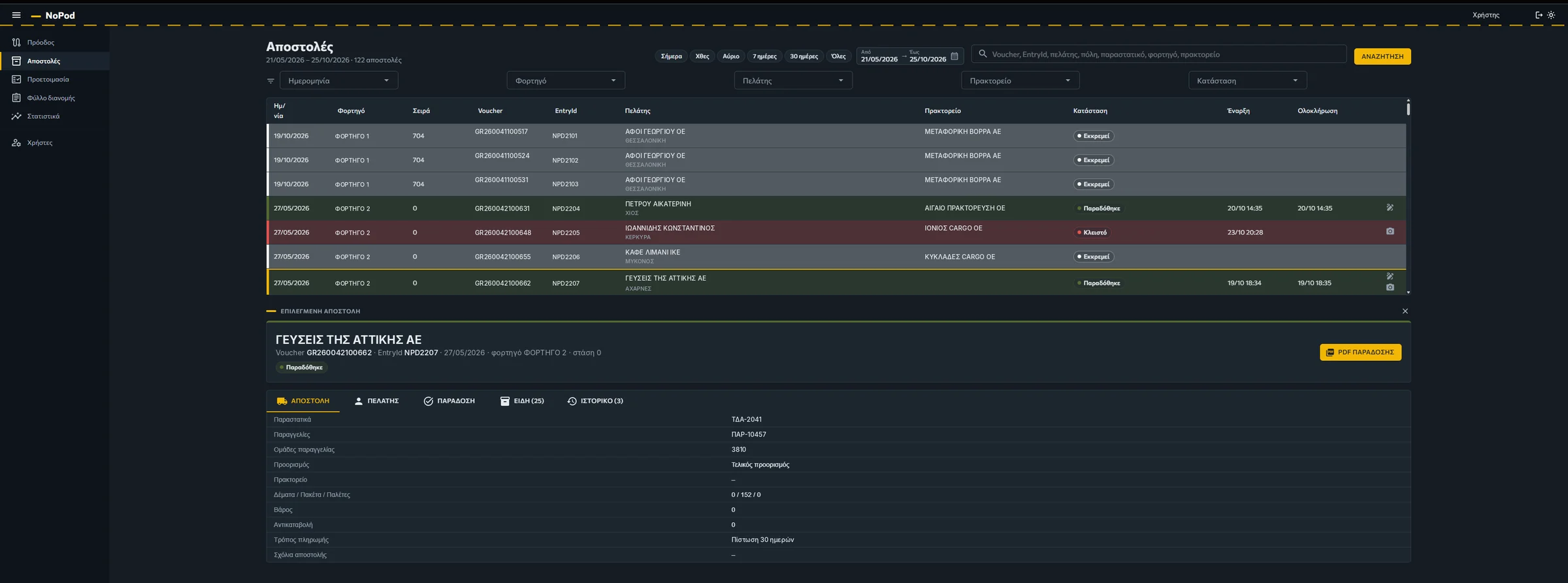Click the ΑΝΑΖΗΤΗΣΗ button
The height and width of the screenshot is (583, 1568).
tap(1382, 57)
